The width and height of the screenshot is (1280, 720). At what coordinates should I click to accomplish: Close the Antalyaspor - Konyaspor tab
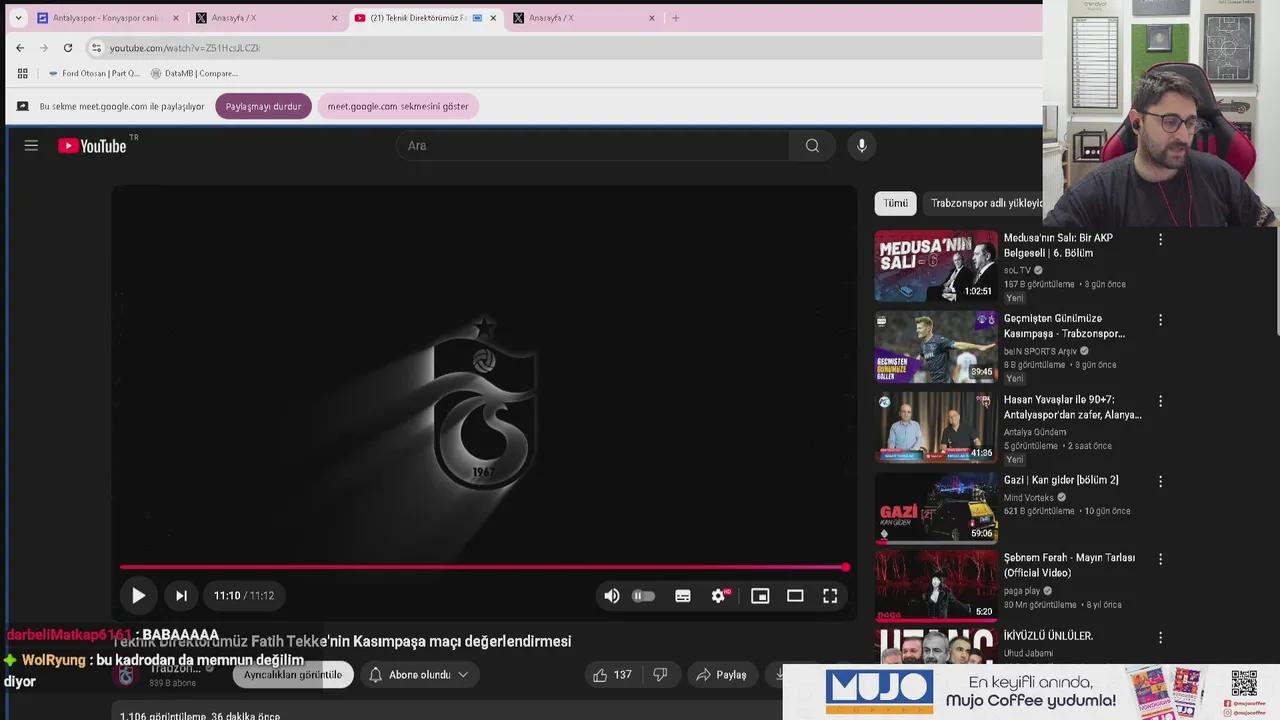click(x=176, y=18)
